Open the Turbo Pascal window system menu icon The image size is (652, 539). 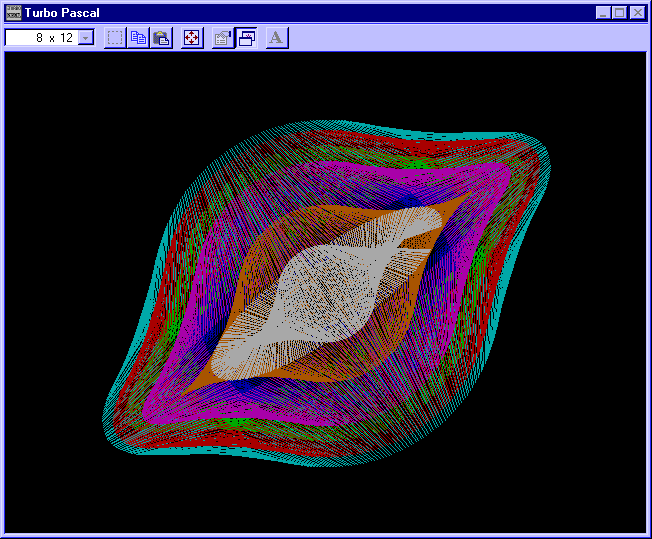click(x=13, y=13)
